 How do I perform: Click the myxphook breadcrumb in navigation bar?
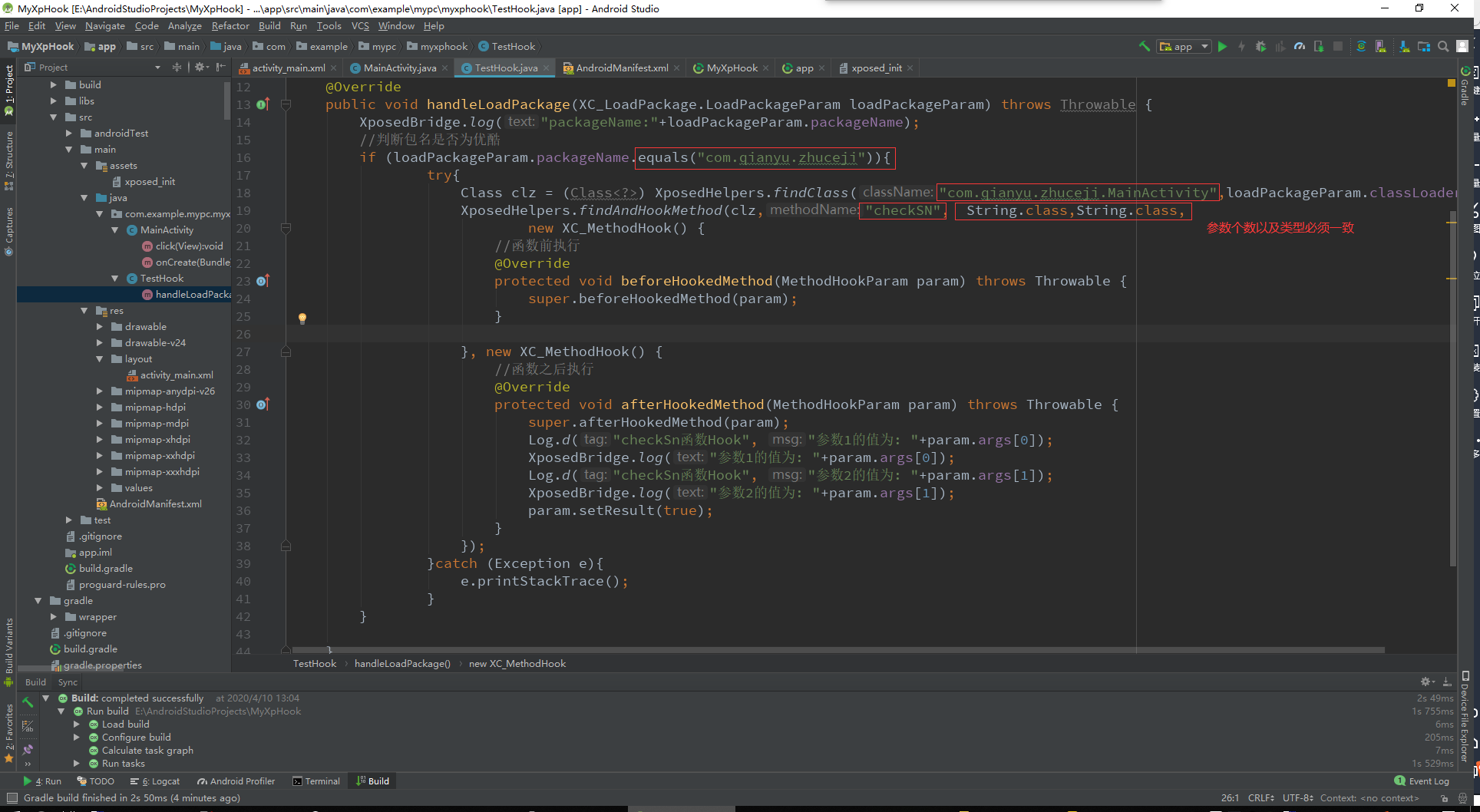pyautogui.click(x=438, y=47)
